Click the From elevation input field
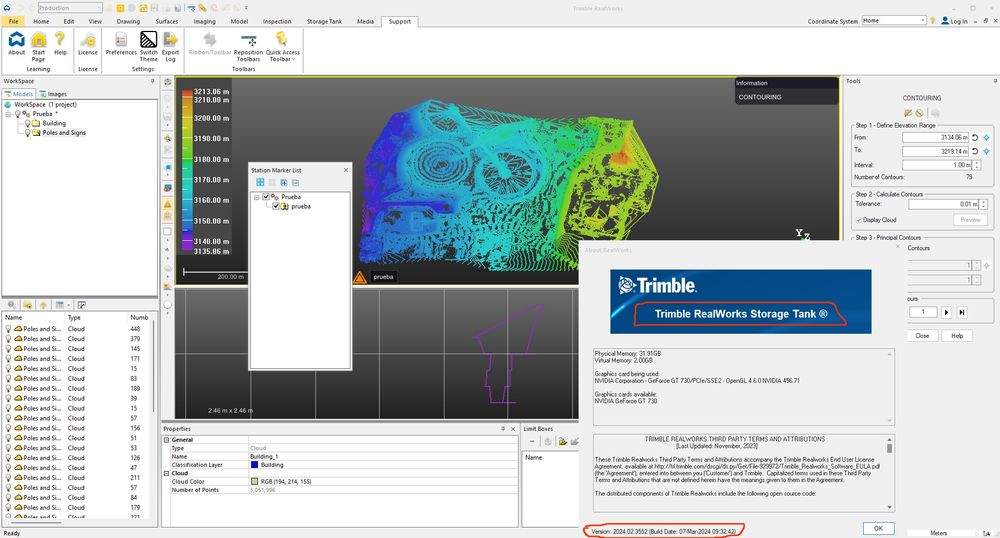Image resolution: width=1000 pixels, height=538 pixels. [x=936, y=138]
